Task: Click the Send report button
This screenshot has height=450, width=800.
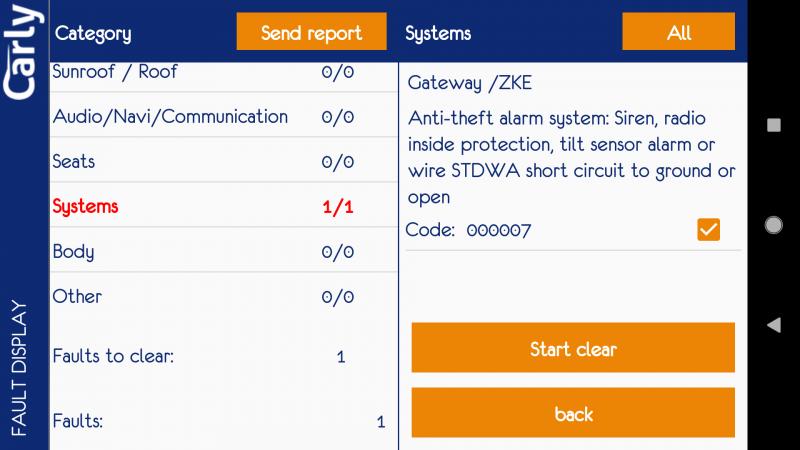Action: pyautogui.click(x=311, y=33)
